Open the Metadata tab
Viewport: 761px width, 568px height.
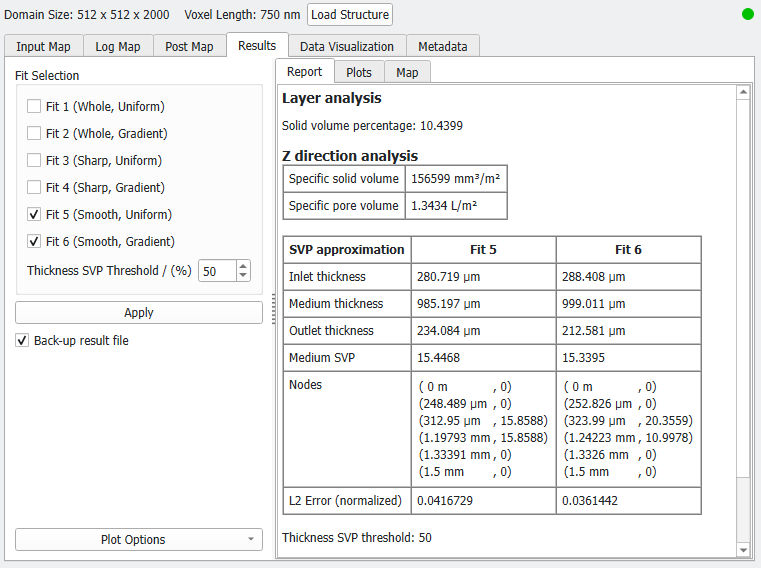pos(443,47)
